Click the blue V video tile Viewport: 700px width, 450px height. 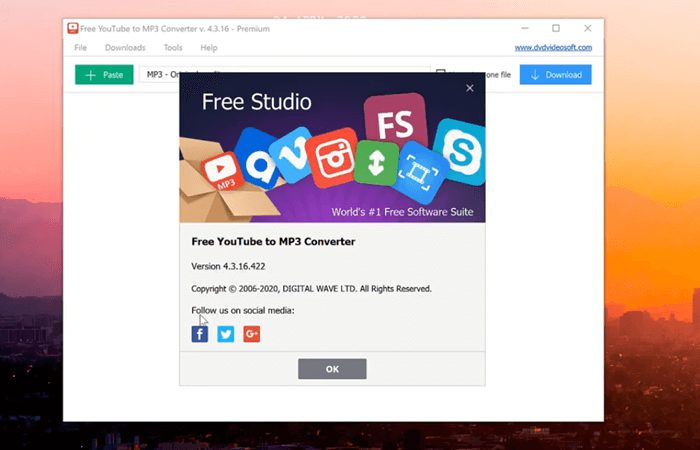coord(292,154)
